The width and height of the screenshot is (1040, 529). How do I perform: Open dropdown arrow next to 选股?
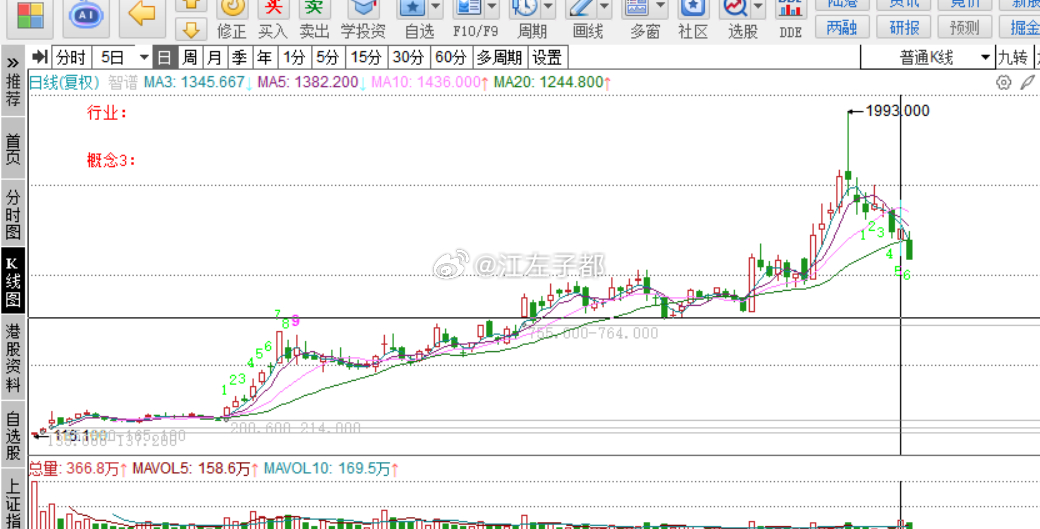[757, 8]
